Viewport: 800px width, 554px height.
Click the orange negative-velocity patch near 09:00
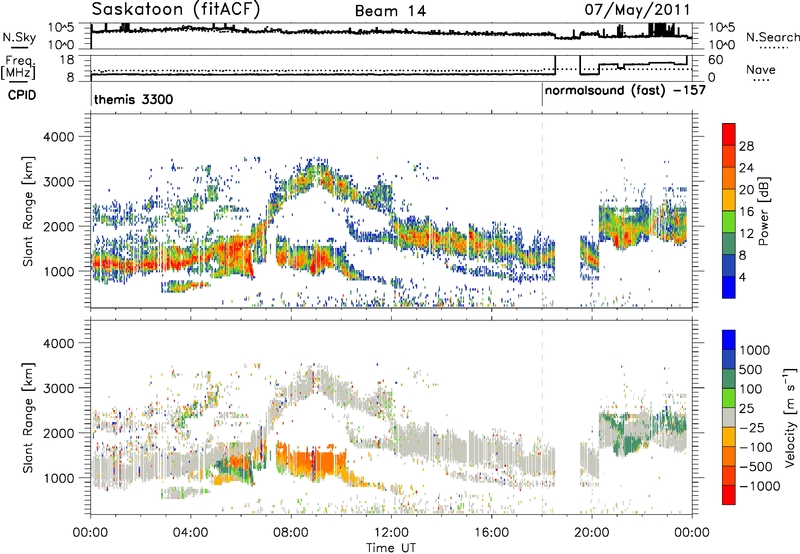[311, 462]
